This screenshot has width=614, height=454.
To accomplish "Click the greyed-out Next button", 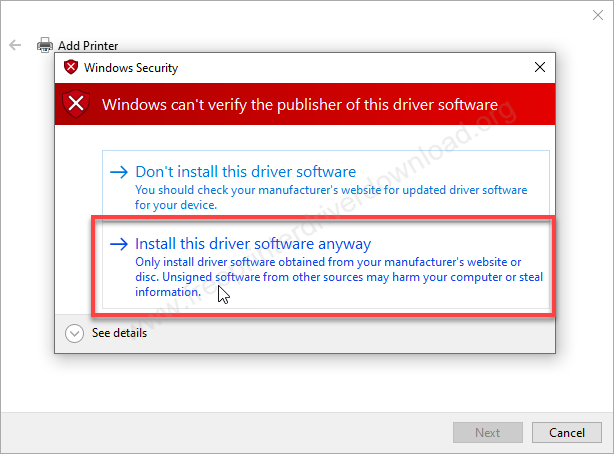I will coord(487,433).
